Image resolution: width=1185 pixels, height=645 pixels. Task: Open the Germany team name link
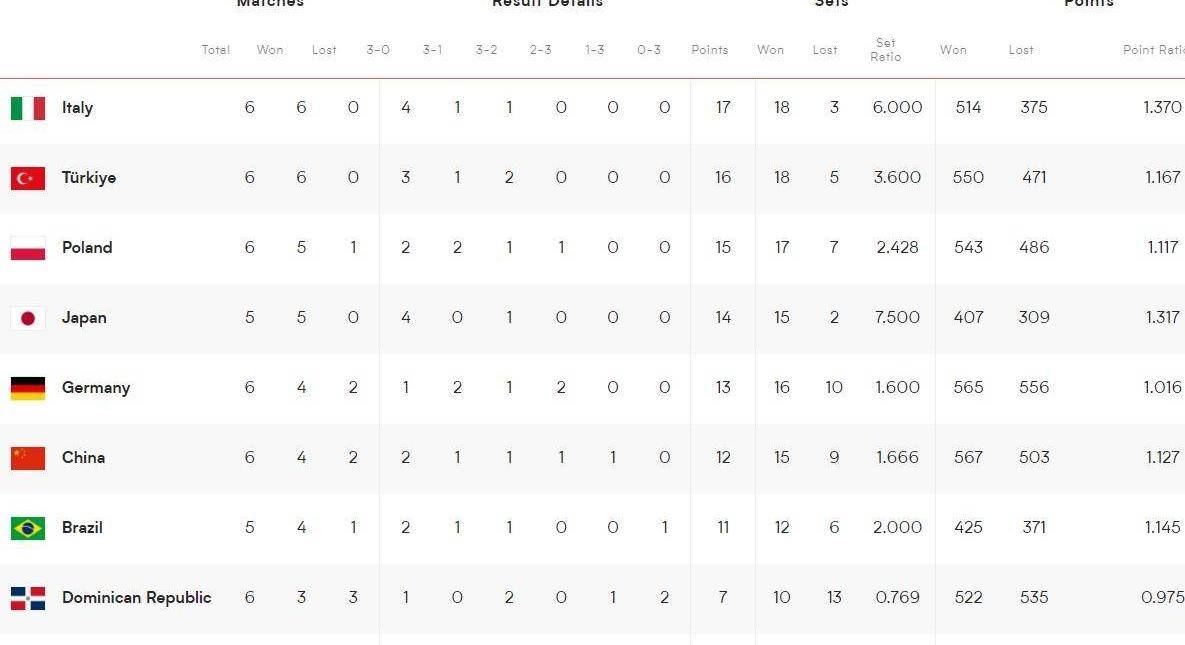point(96,388)
